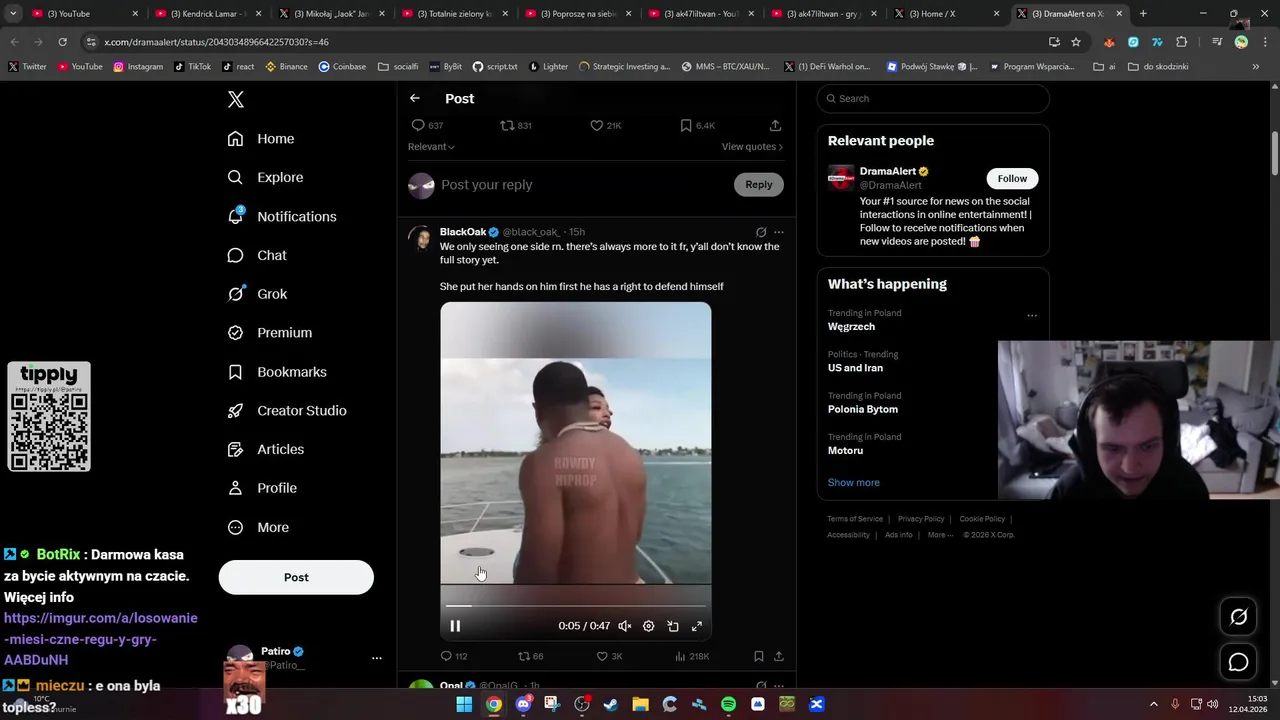
Task: Seek on the video progress bar
Action: click(x=576, y=605)
